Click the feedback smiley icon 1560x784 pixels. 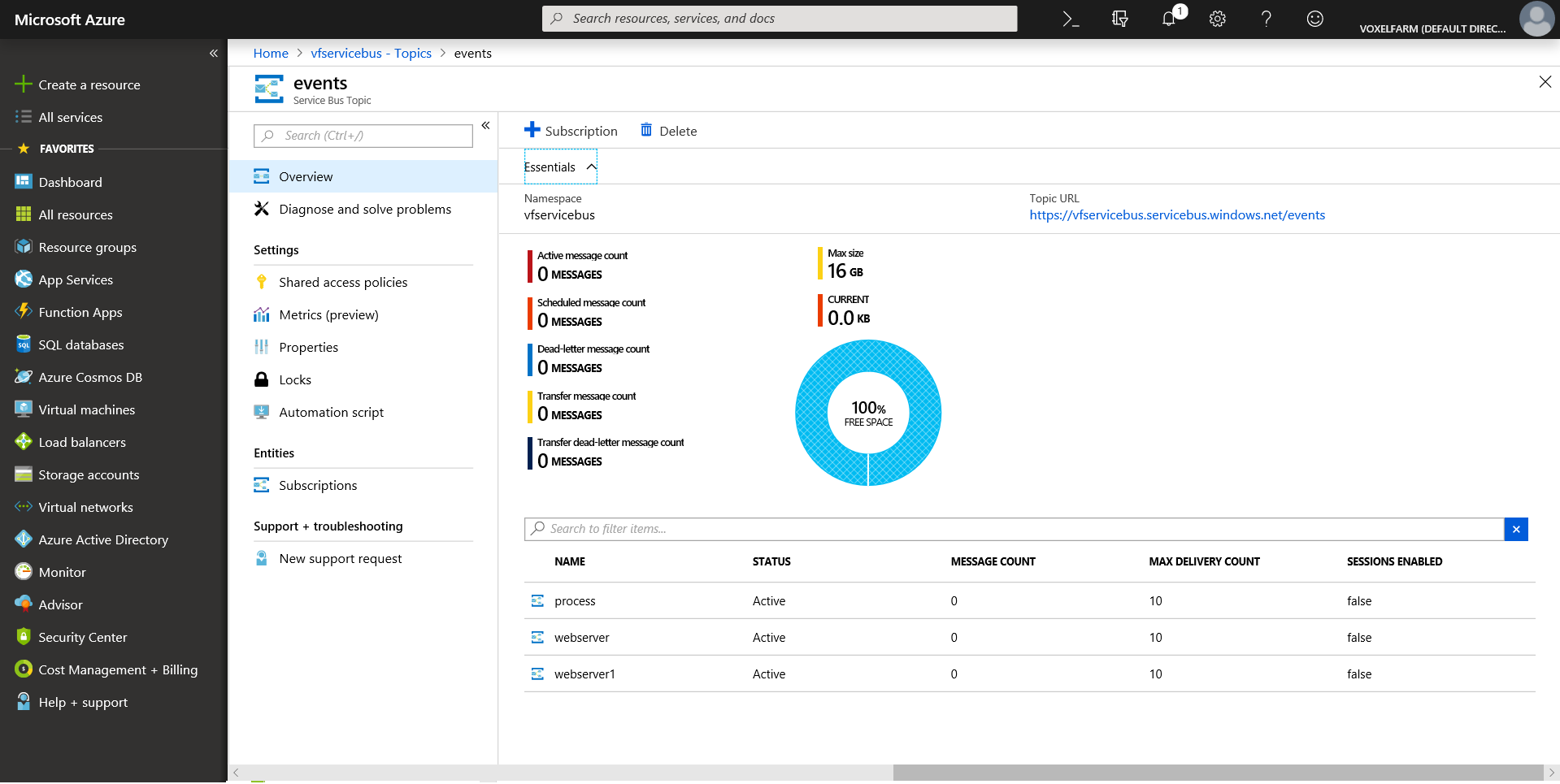(x=1314, y=19)
